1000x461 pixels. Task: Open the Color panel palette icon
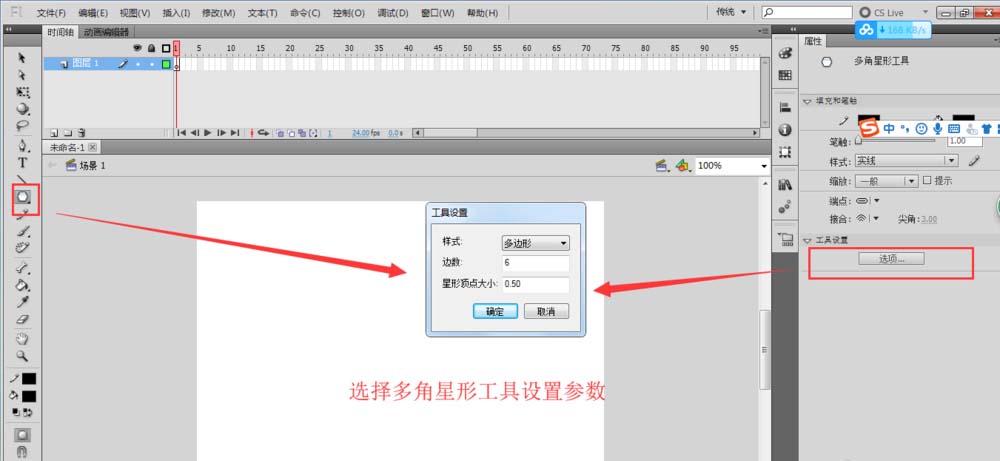point(785,55)
